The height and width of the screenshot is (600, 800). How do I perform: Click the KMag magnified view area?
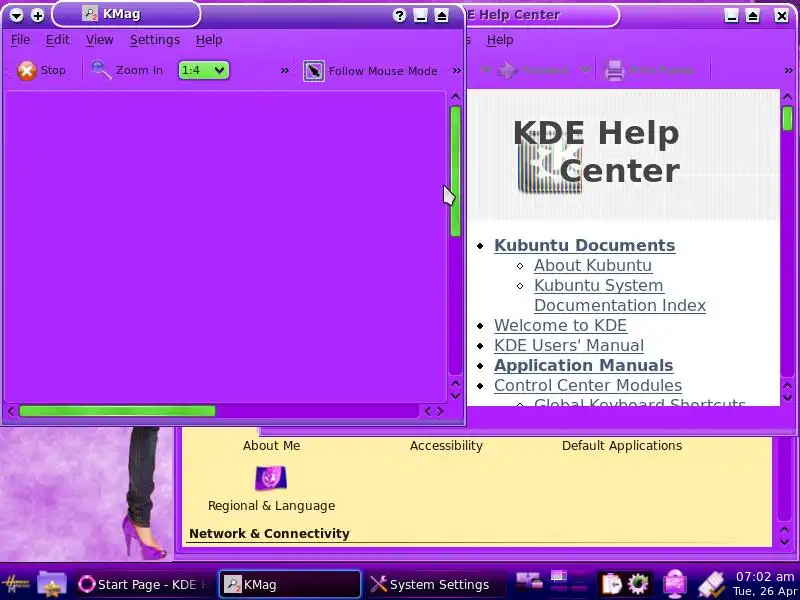(x=225, y=247)
